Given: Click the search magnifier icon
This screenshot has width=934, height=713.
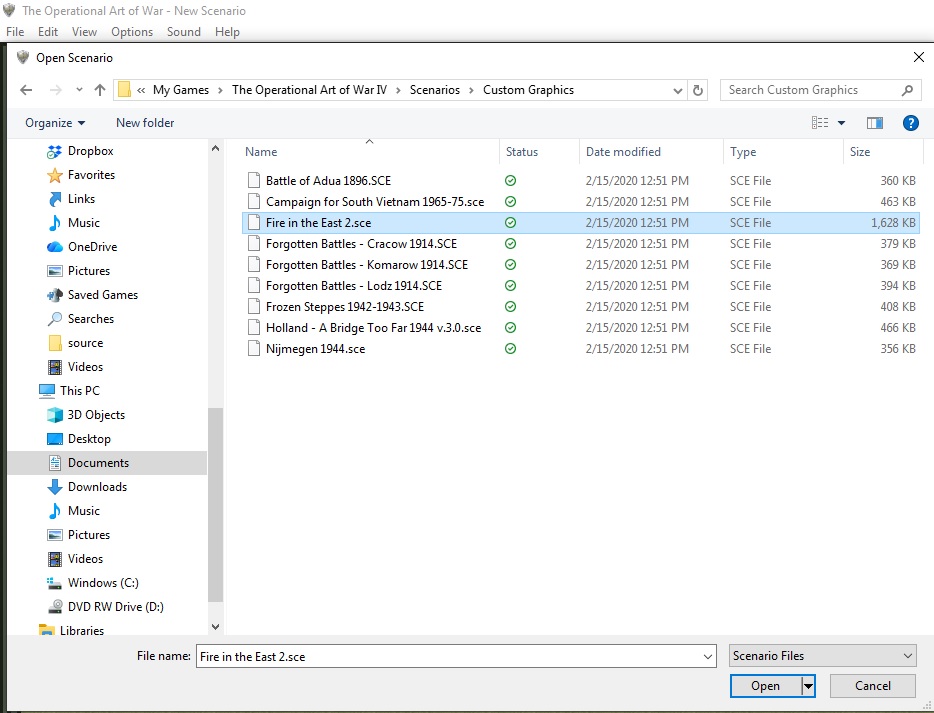Looking at the screenshot, I should 907,90.
